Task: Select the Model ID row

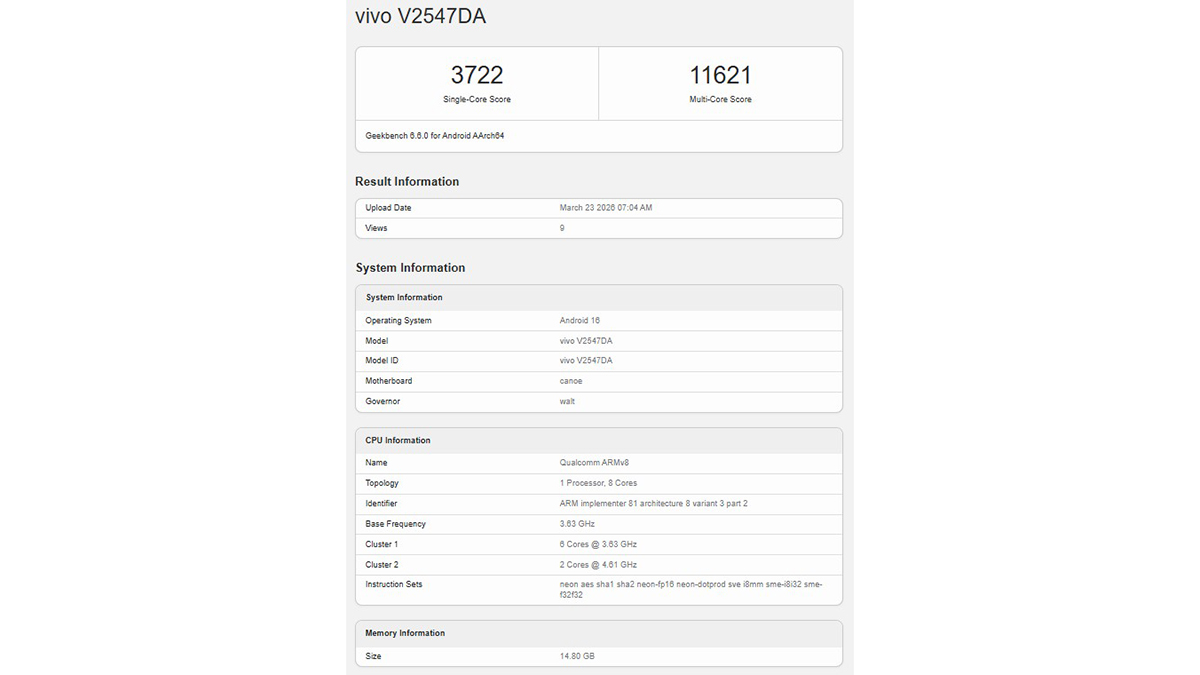Action: (584, 360)
